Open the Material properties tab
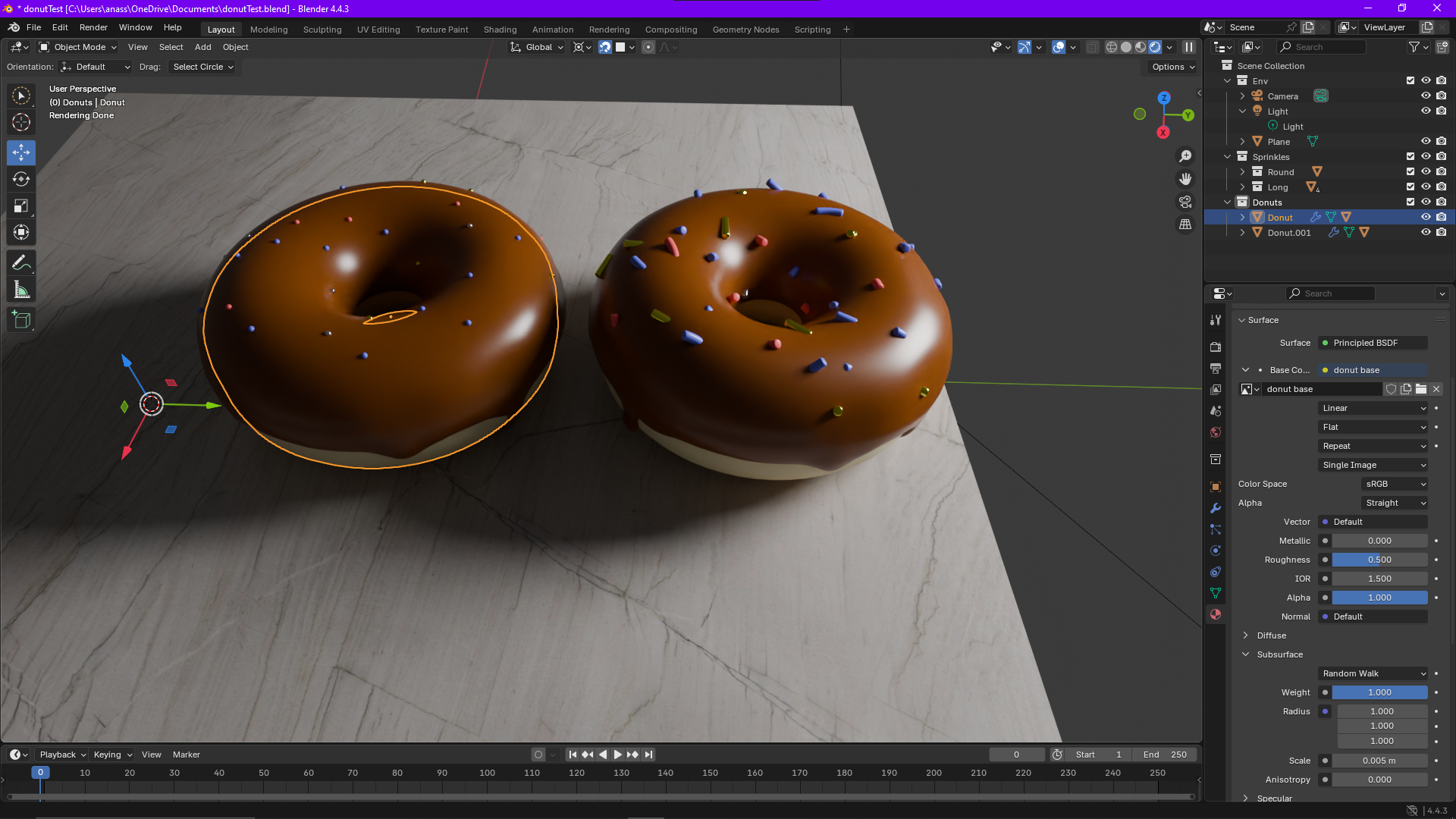This screenshot has height=819, width=1456. [x=1216, y=614]
